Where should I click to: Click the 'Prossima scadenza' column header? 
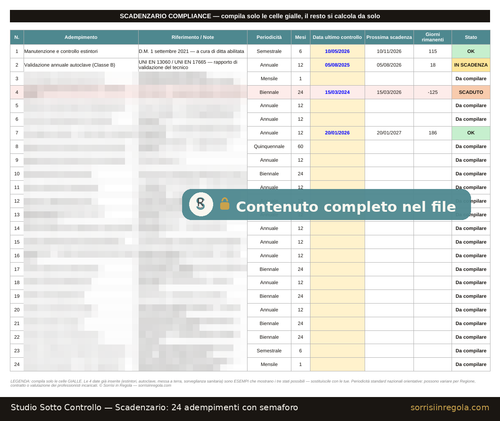point(389,37)
